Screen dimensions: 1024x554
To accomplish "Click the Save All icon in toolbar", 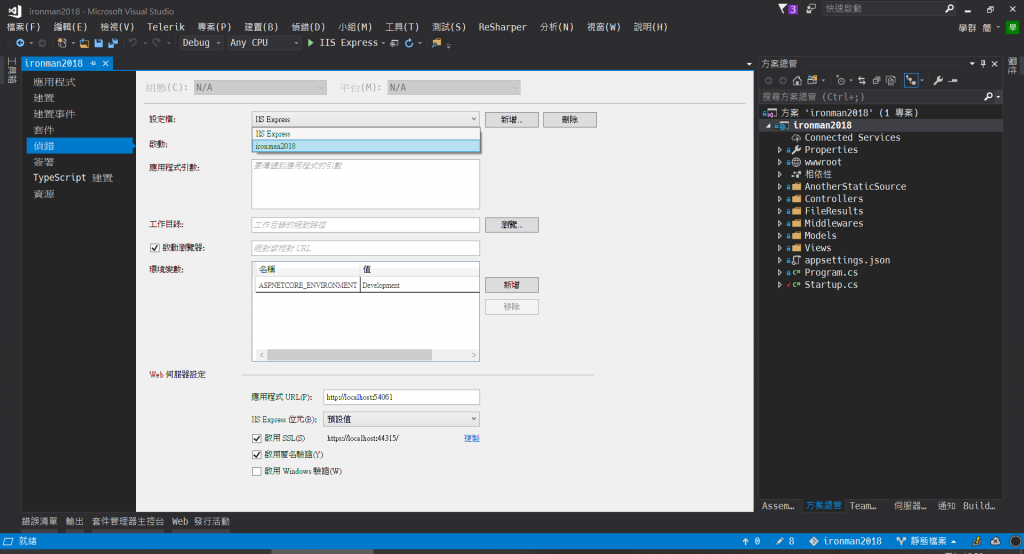I will pos(113,43).
